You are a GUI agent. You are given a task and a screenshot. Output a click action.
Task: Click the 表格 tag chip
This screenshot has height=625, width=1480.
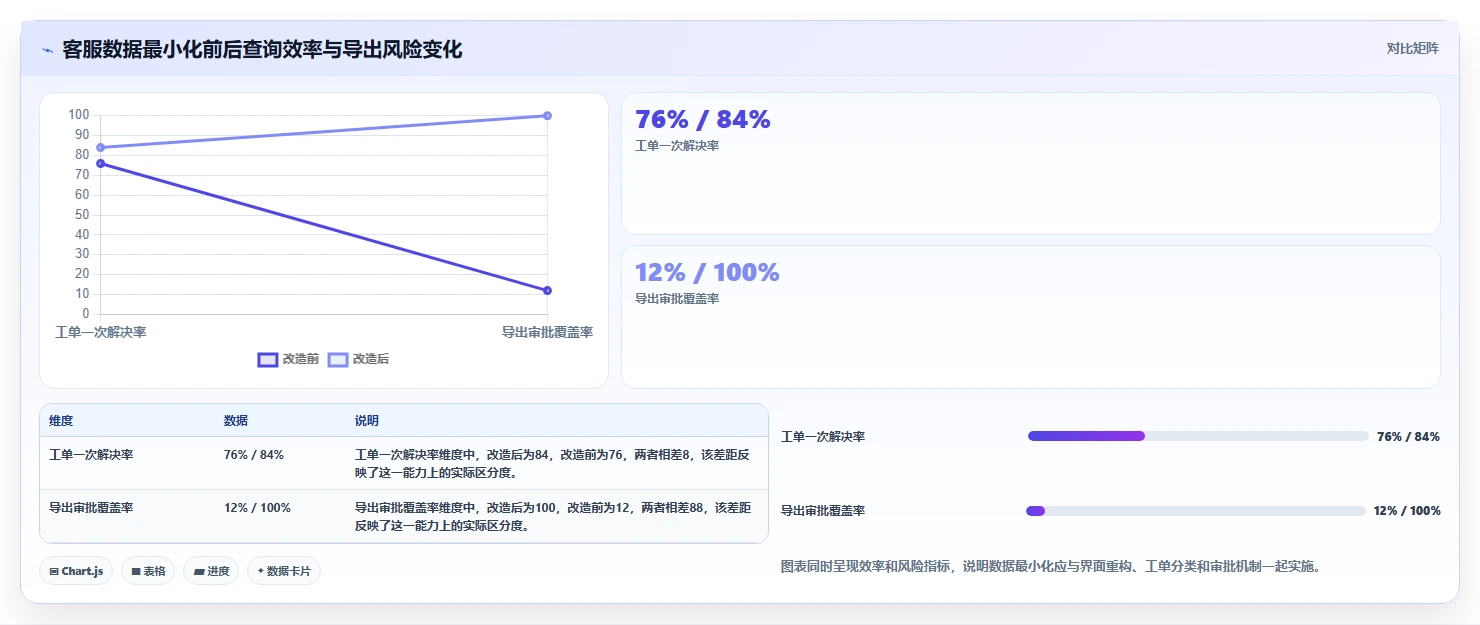point(148,571)
